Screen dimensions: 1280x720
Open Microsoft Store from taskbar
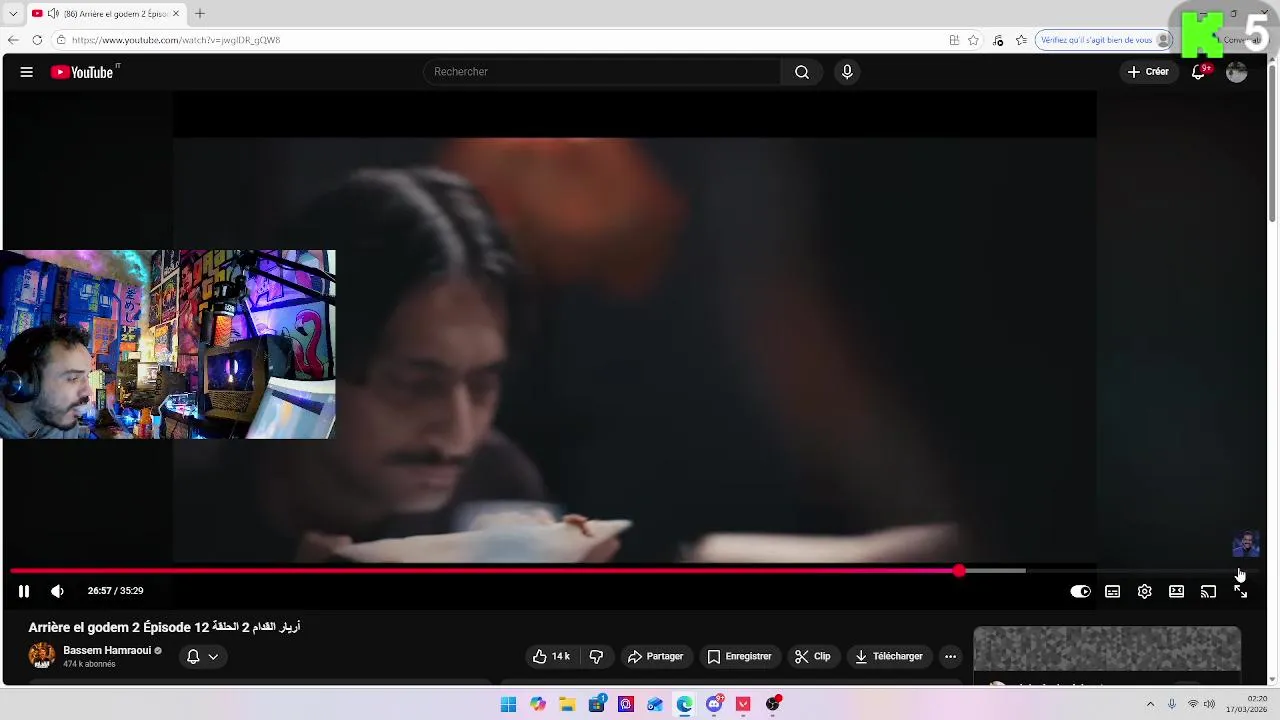click(597, 704)
